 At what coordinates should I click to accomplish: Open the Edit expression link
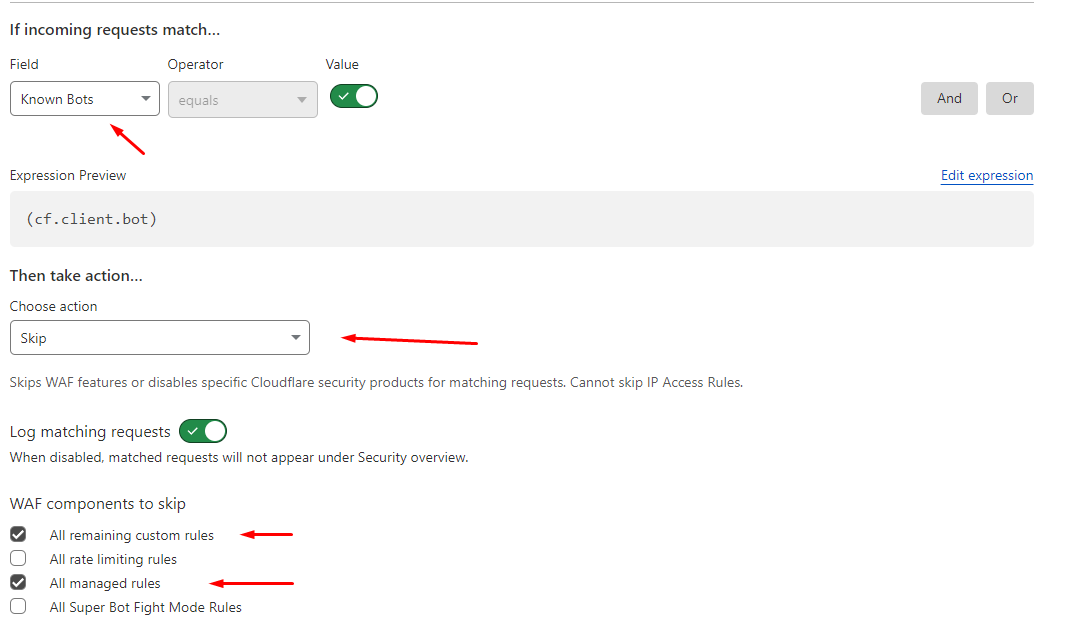[987, 175]
